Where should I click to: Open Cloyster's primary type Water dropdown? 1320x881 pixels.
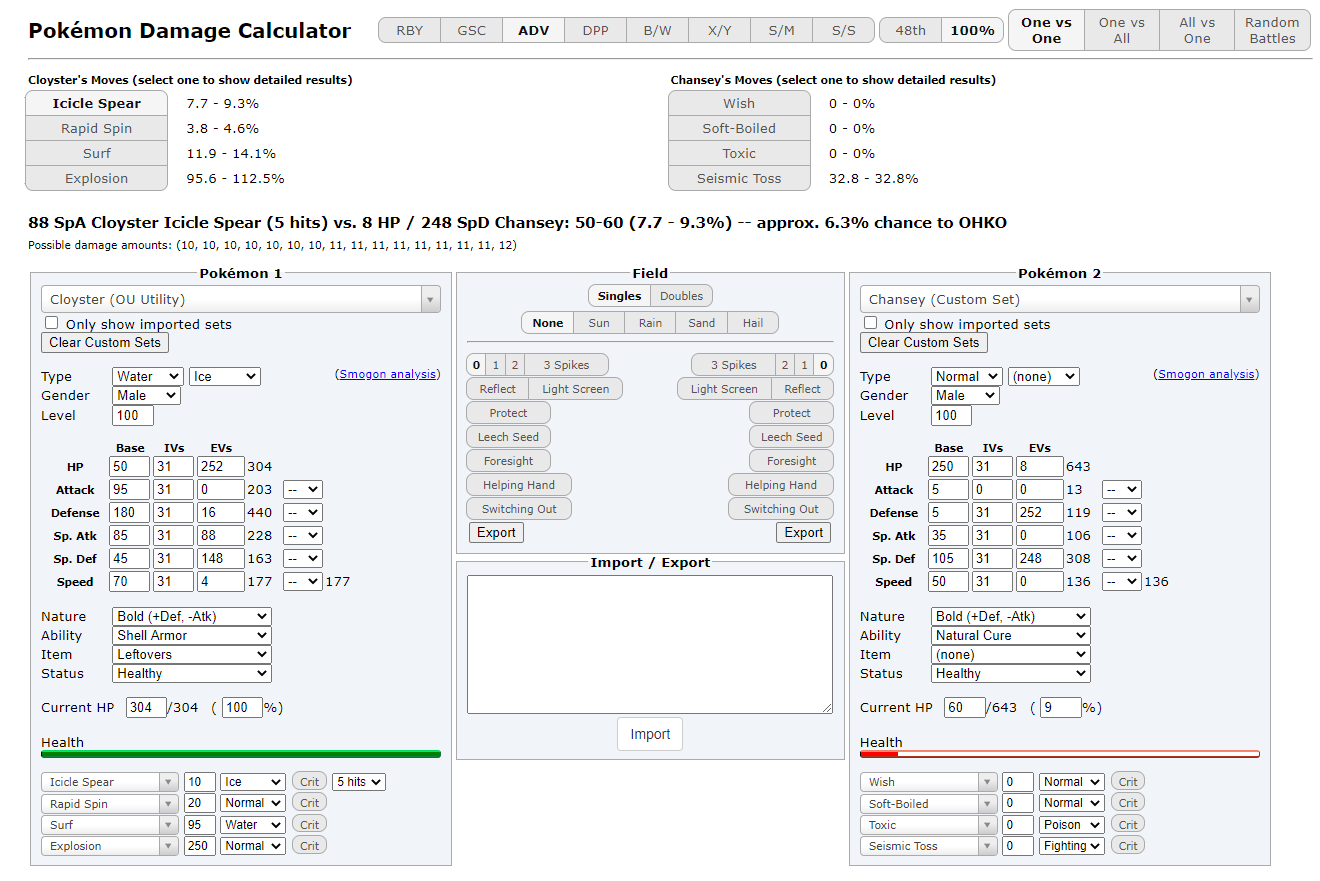tap(148, 376)
